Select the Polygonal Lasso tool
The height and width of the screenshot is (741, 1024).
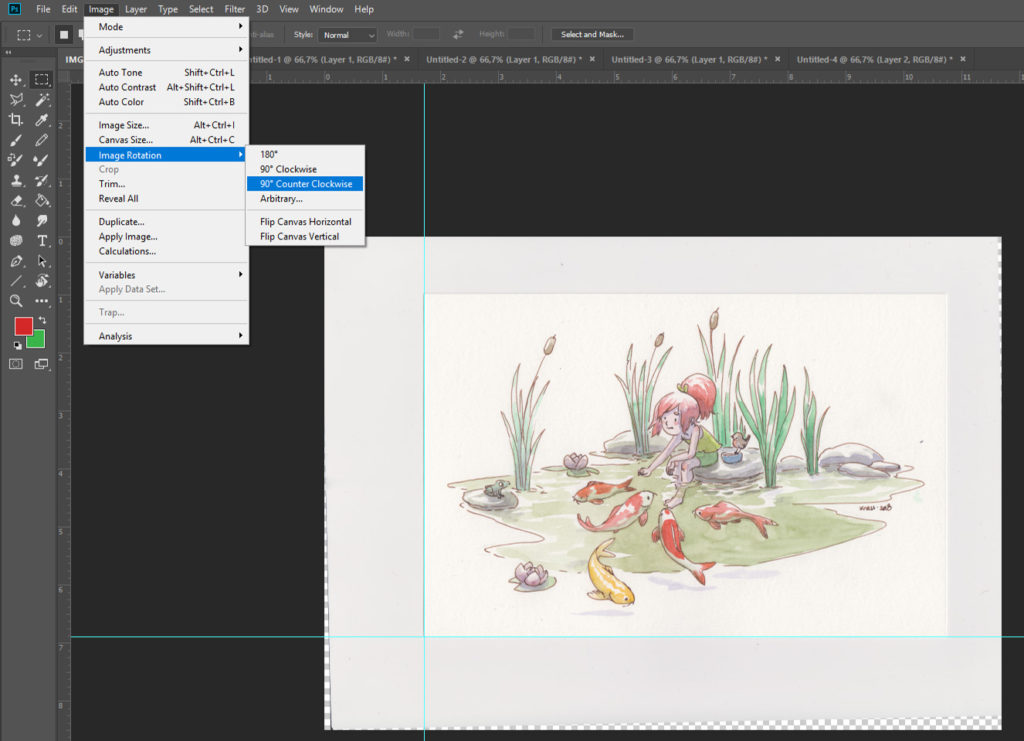[x=16, y=100]
